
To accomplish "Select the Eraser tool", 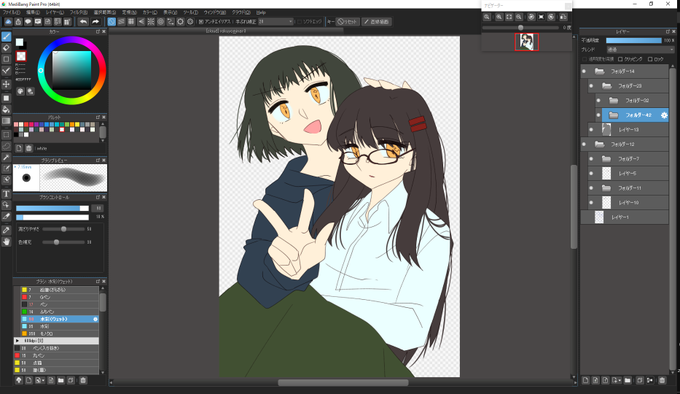I will pyautogui.click(x=6, y=48).
